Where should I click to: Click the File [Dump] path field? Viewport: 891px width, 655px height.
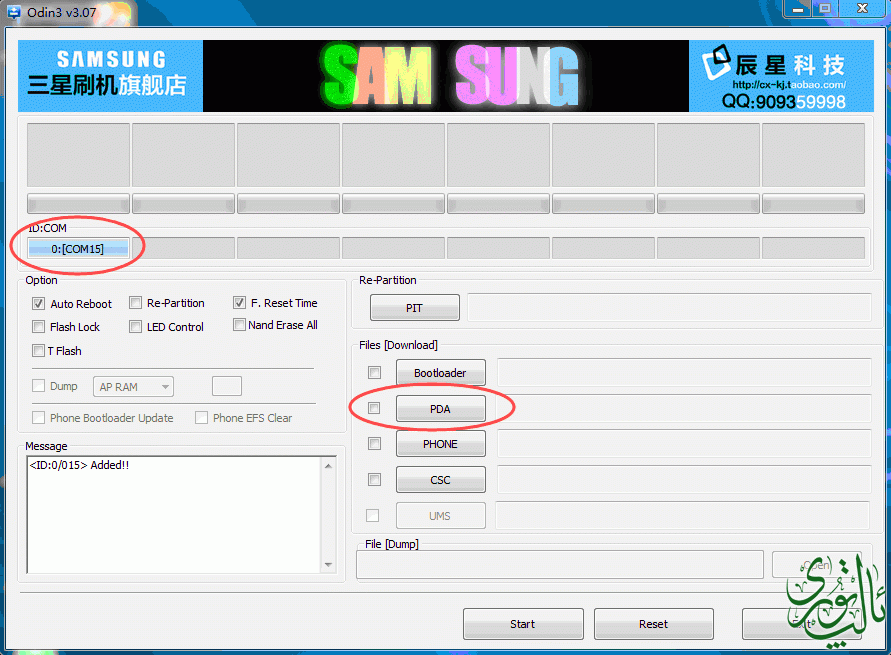(x=560, y=565)
